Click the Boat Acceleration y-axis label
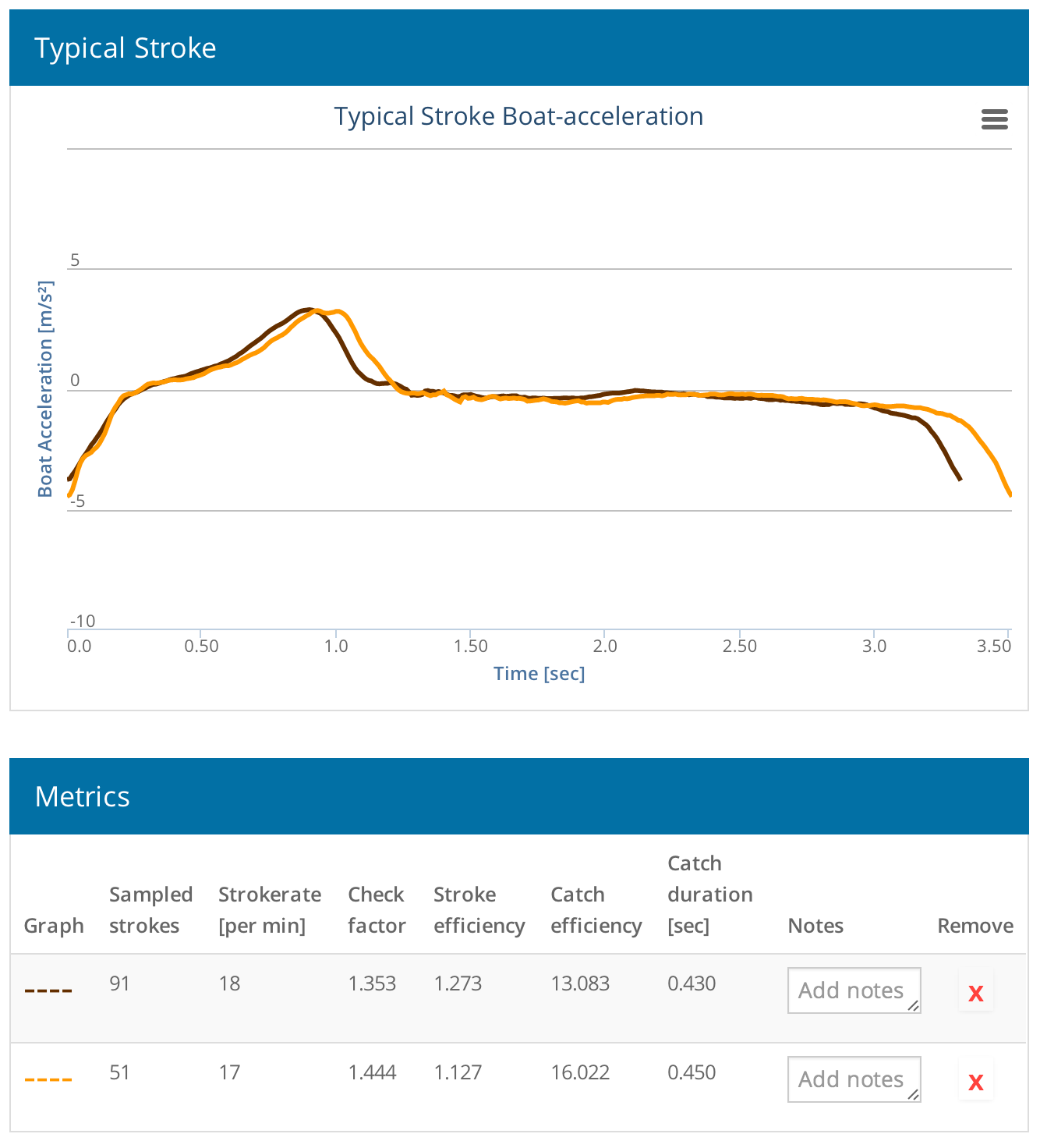The width and height of the screenshot is (1040, 1148). (x=45, y=389)
